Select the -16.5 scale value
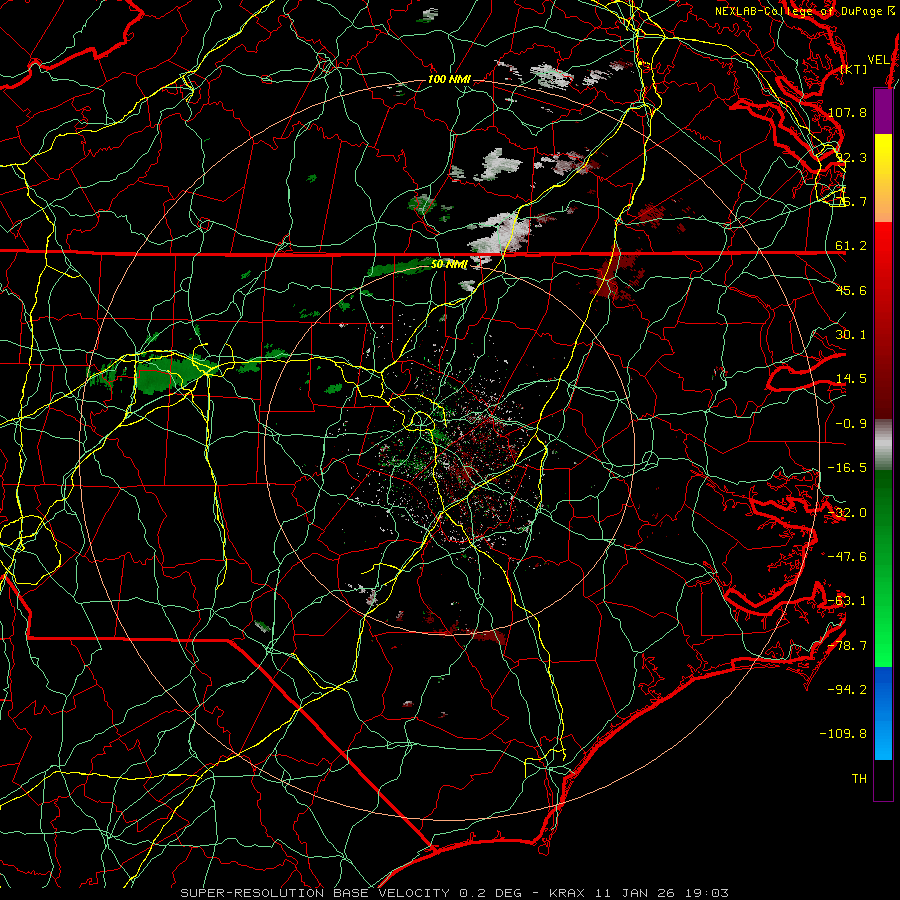This screenshot has height=900, width=900. 847,468
